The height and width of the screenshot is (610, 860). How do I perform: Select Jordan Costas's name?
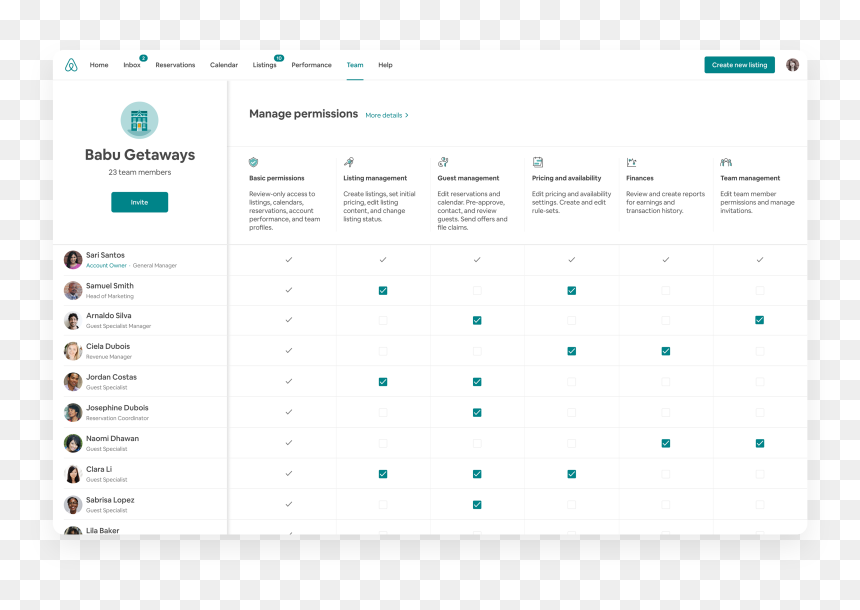coord(111,377)
